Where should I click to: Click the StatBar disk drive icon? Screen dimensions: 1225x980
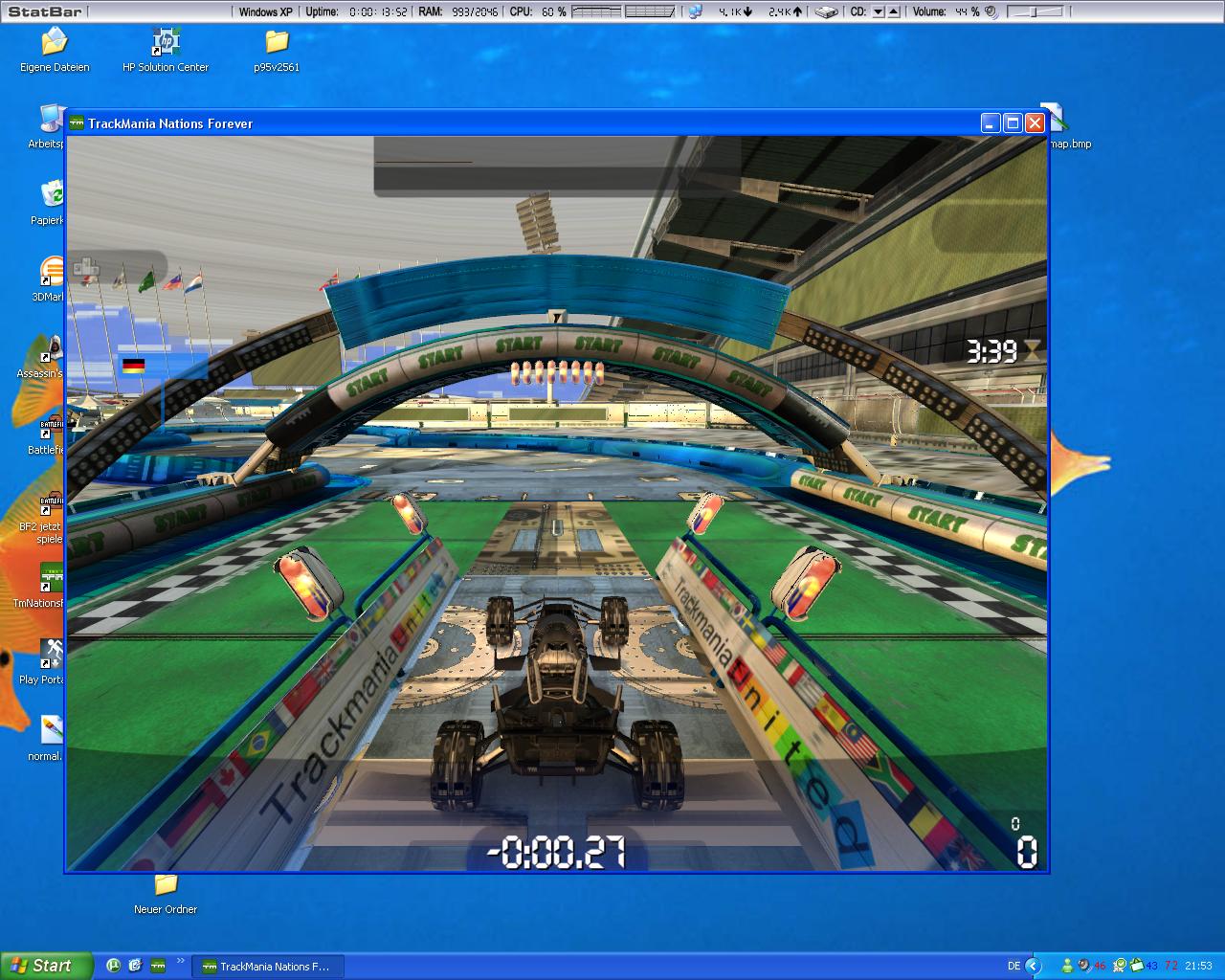coord(828,11)
